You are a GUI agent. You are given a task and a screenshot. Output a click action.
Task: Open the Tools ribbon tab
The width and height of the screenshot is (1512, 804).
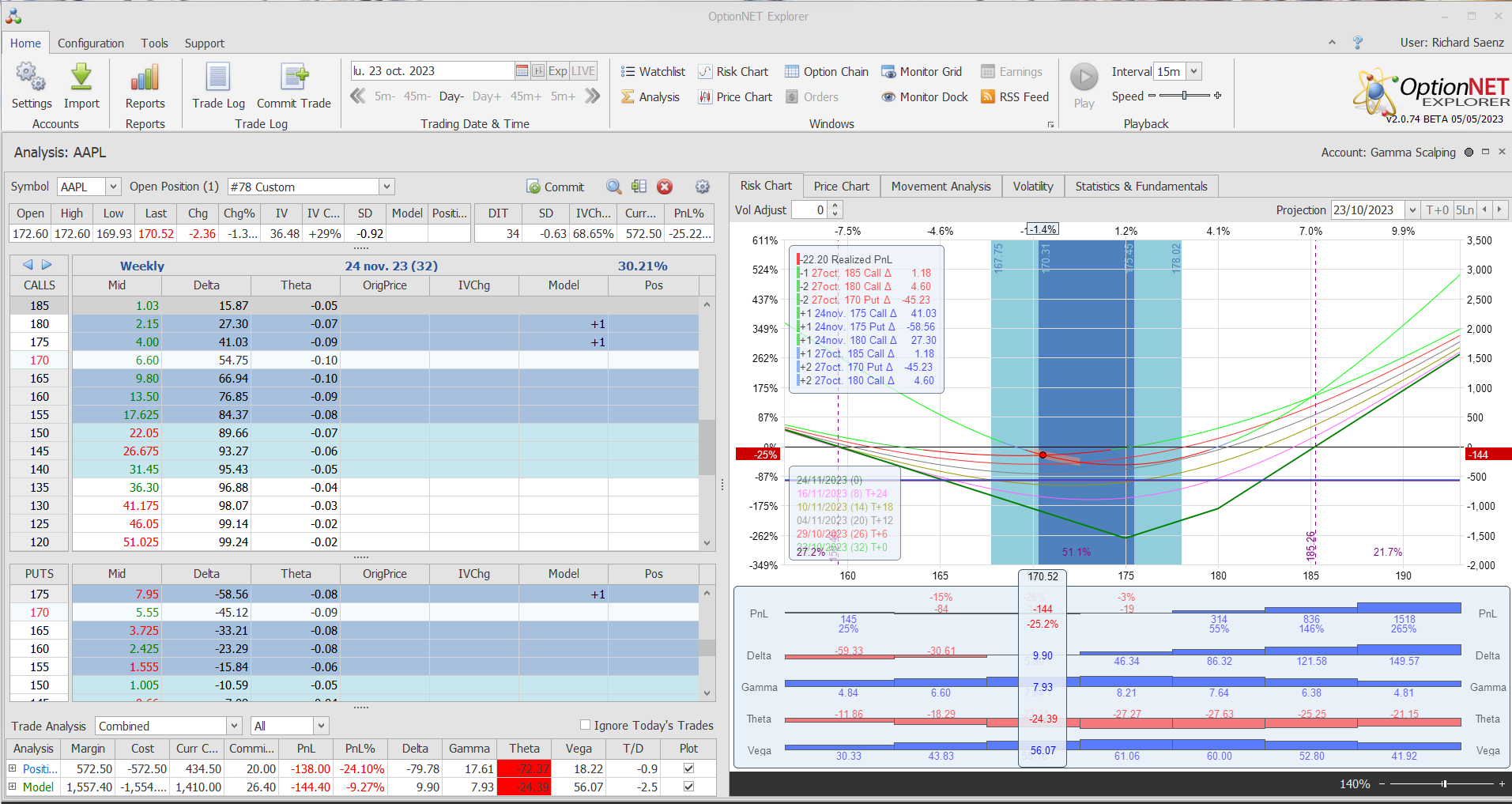(x=155, y=43)
